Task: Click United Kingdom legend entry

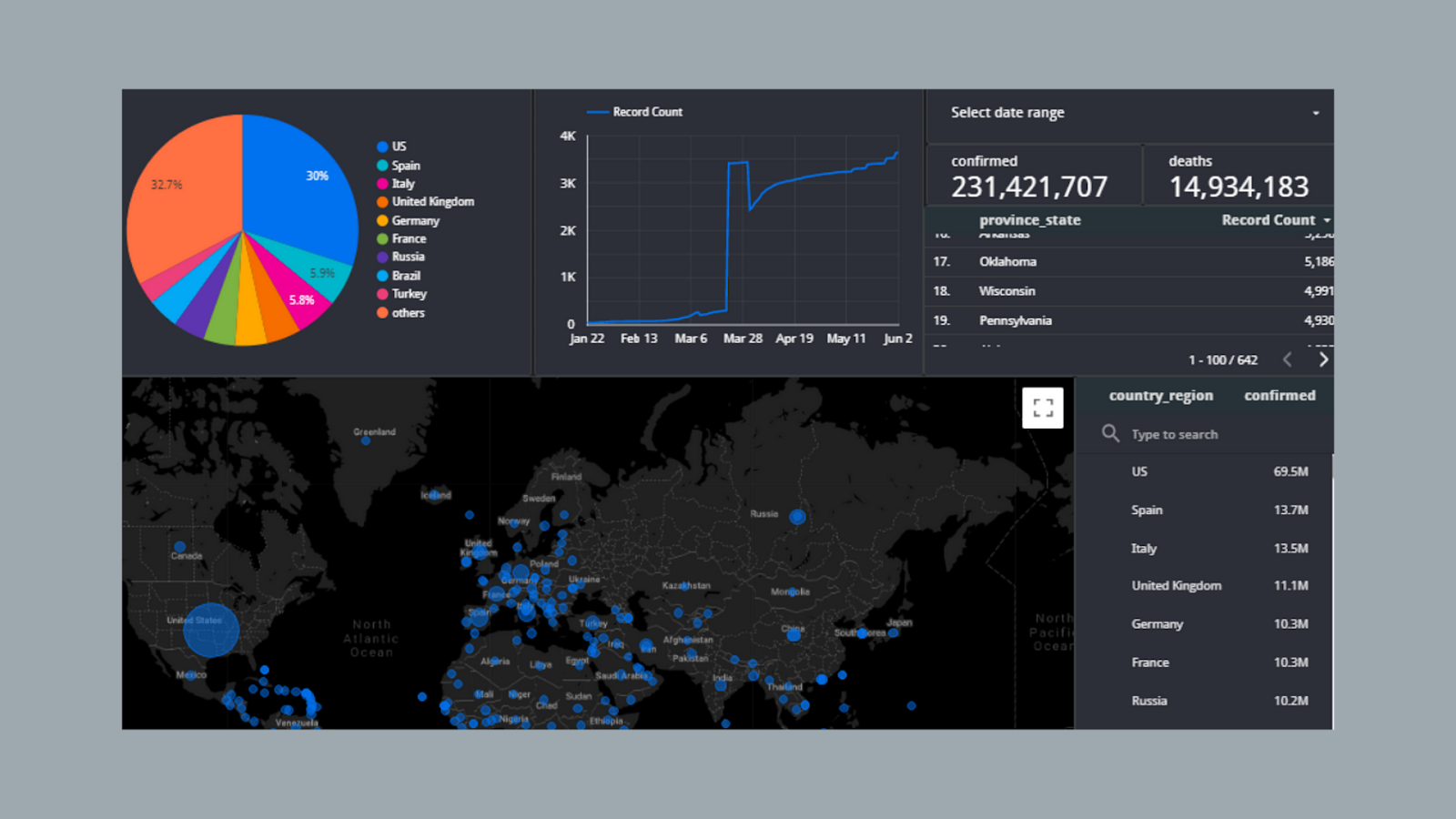Action: (425, 202)
